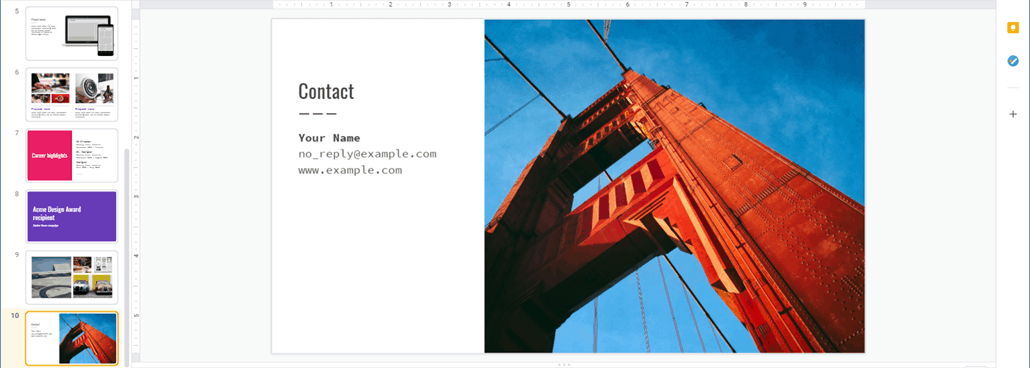Select slide 7 Career highlights thumbnail
The width and height of the screenshot is (1030, 368).
[x=72, y=156]
